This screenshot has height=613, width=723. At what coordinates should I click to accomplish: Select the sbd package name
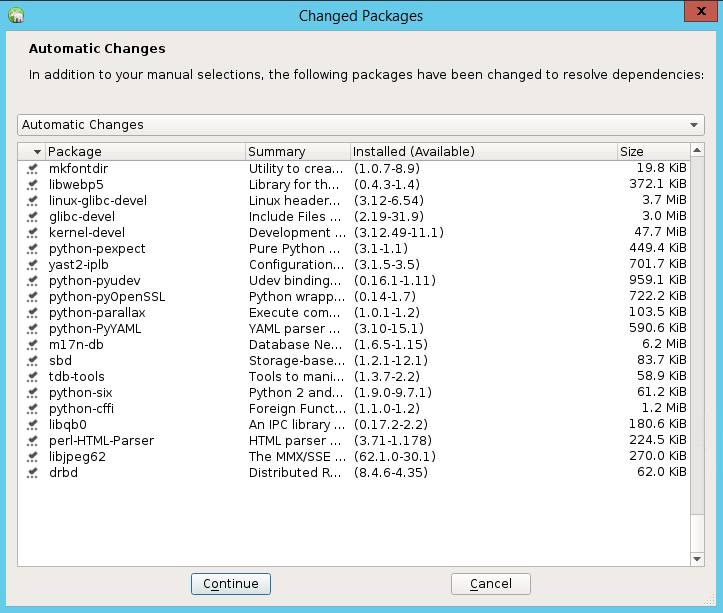coord(60,361)
